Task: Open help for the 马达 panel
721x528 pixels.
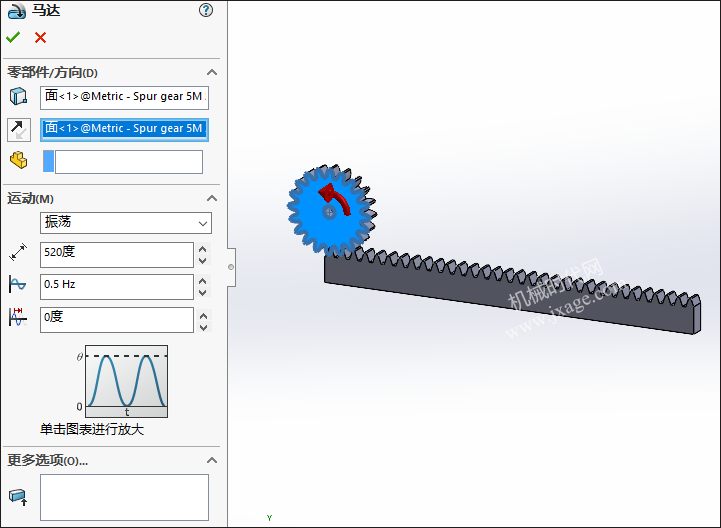Action: pos(206,10)
